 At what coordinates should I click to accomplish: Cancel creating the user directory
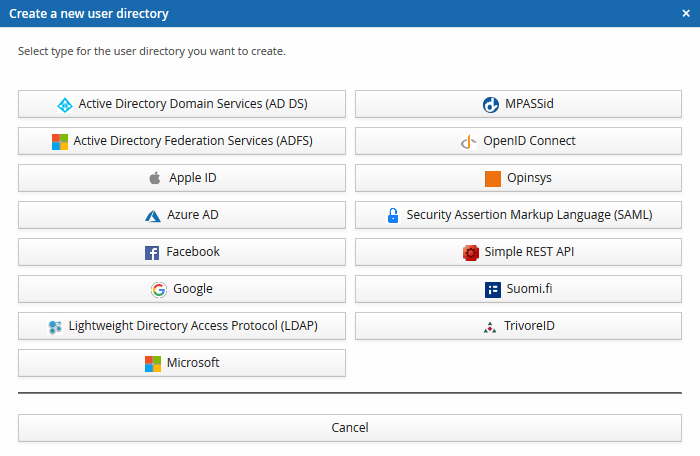point(350,428)
